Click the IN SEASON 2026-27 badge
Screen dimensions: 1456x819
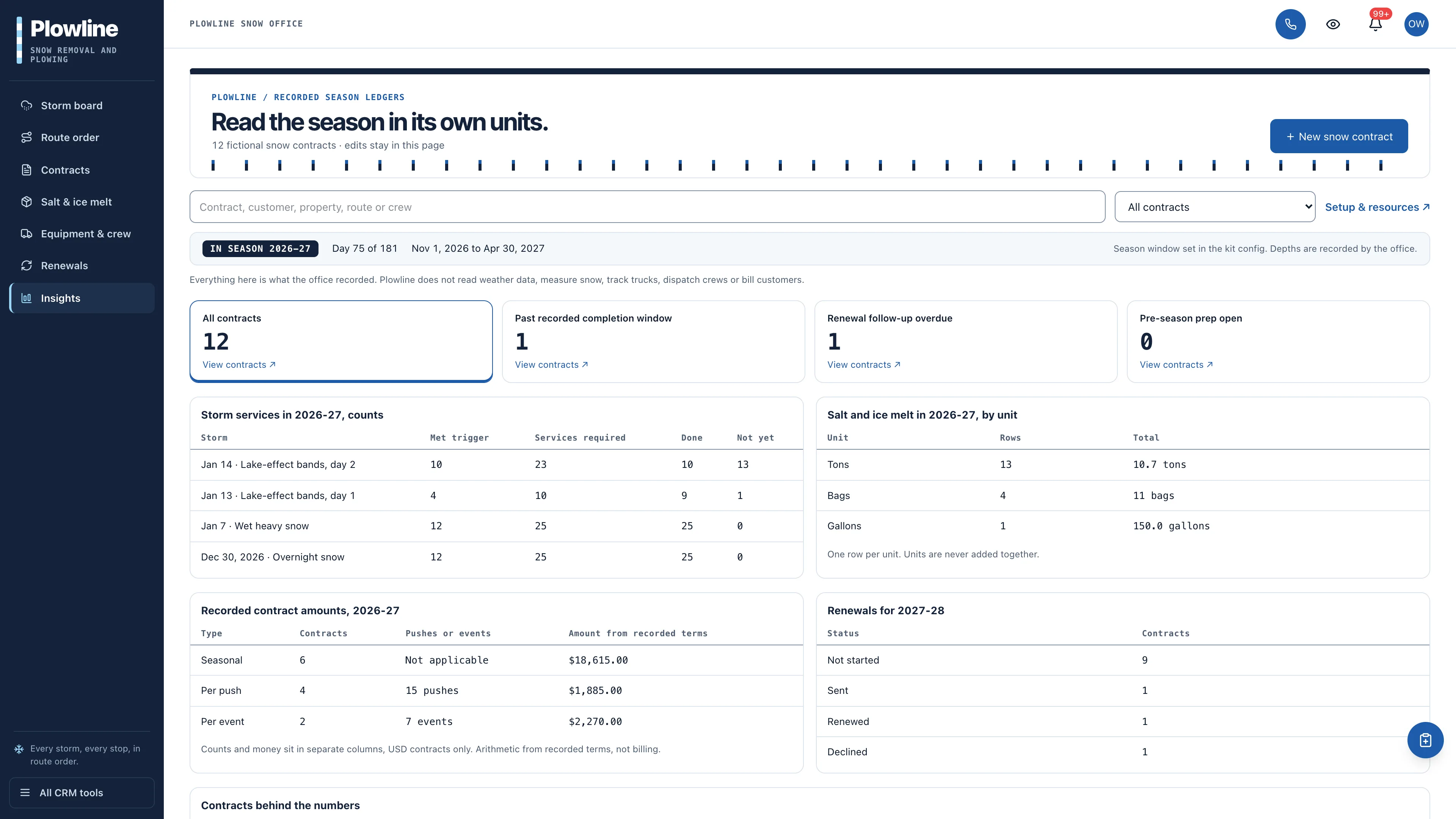[x=260, y=249]
